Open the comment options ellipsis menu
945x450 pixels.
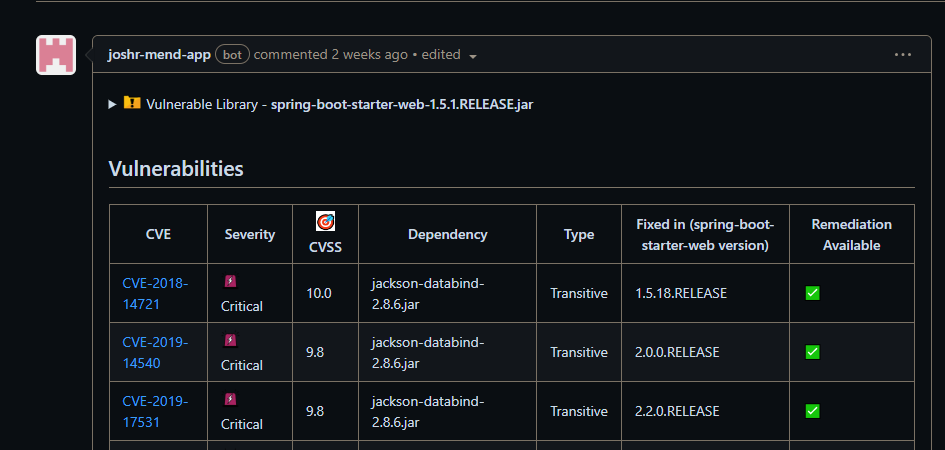(x=903, y=55)
